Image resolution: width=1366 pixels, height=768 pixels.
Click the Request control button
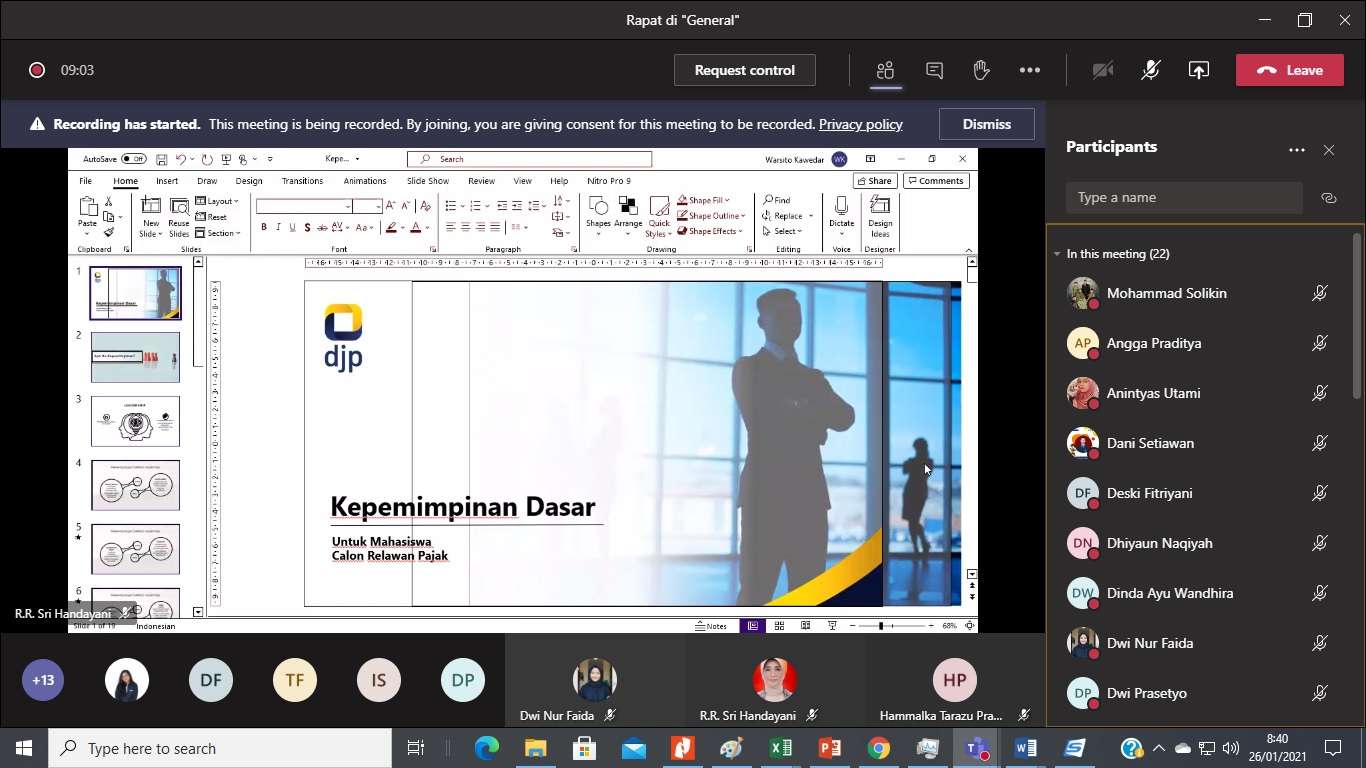tap(744, 70)
